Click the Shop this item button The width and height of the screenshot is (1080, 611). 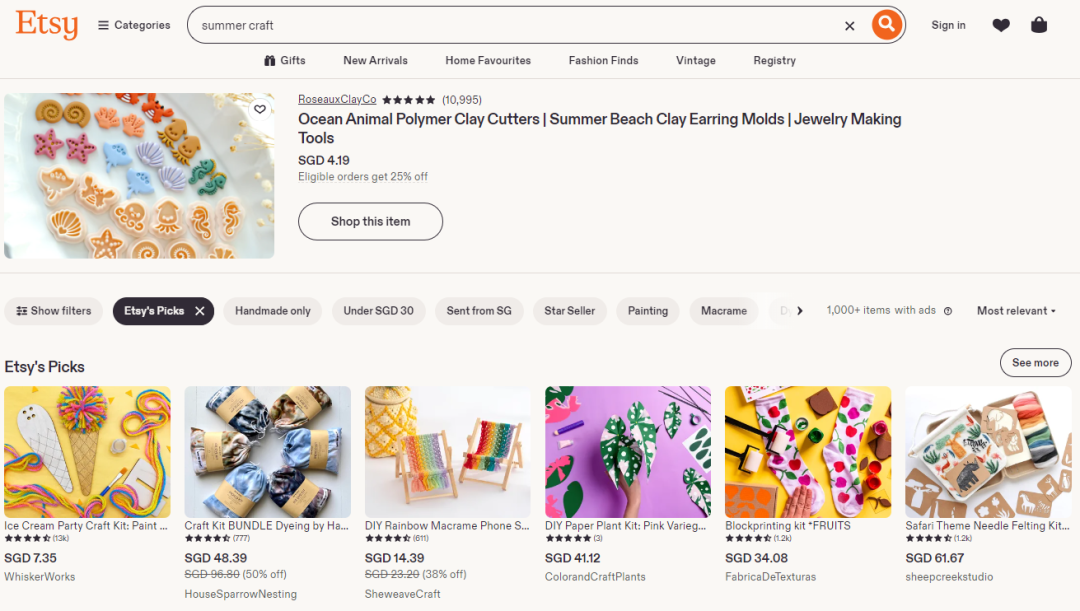click(371, 221)
